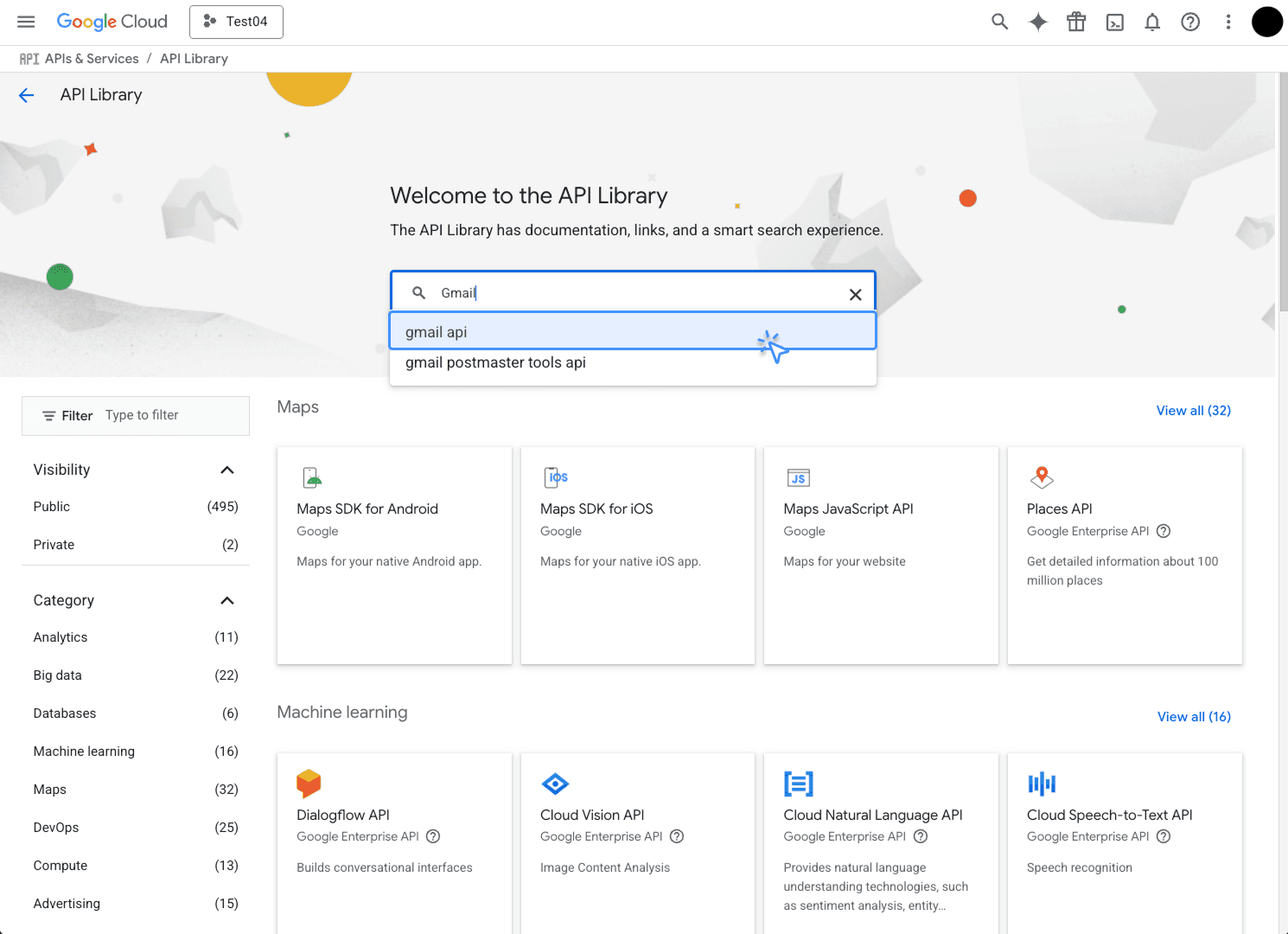The image size is (1288, 934).
Task: Open the notifications bell
Action: click(1152, 22)
